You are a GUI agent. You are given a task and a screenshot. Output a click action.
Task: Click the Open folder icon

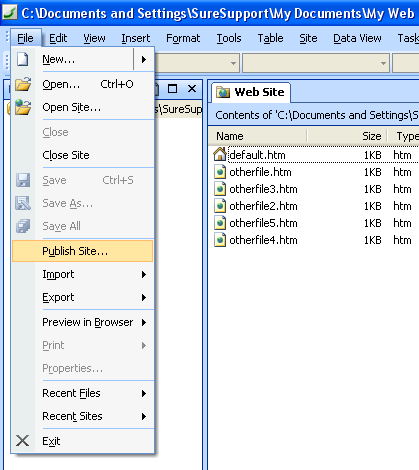23,84
